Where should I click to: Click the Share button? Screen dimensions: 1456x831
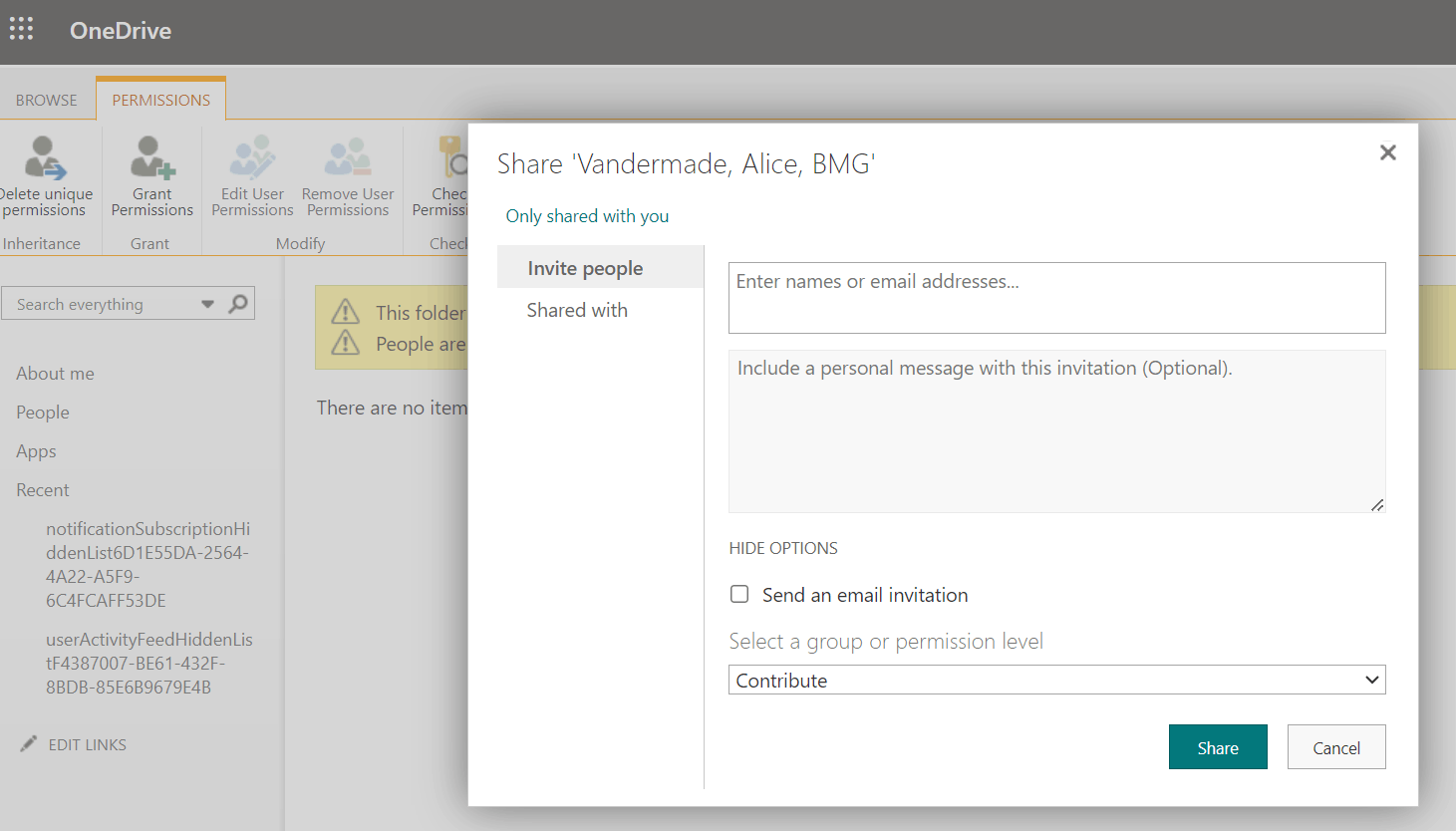pyautogui.click(x=1218, y=746)
